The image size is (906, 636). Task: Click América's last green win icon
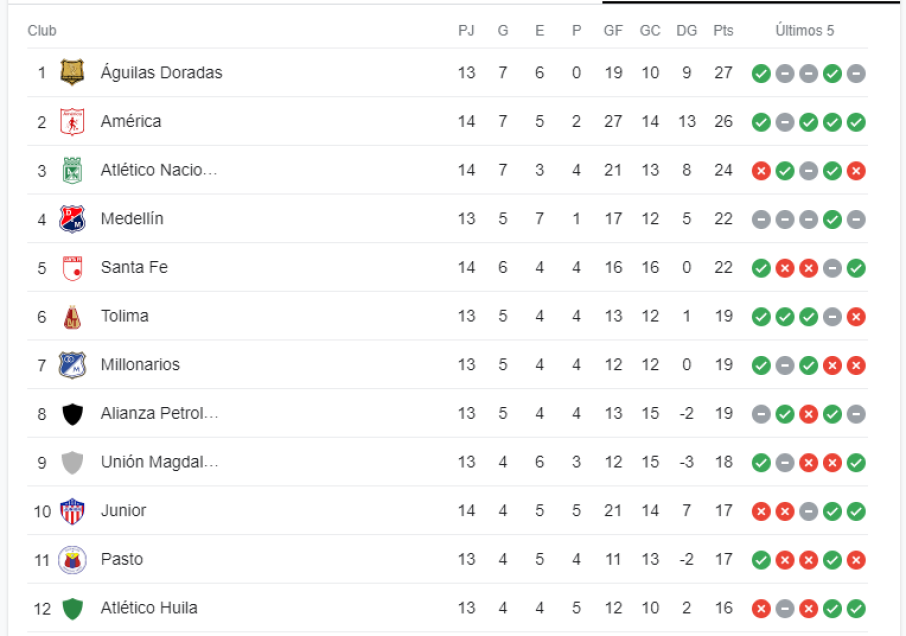(856, 122)
